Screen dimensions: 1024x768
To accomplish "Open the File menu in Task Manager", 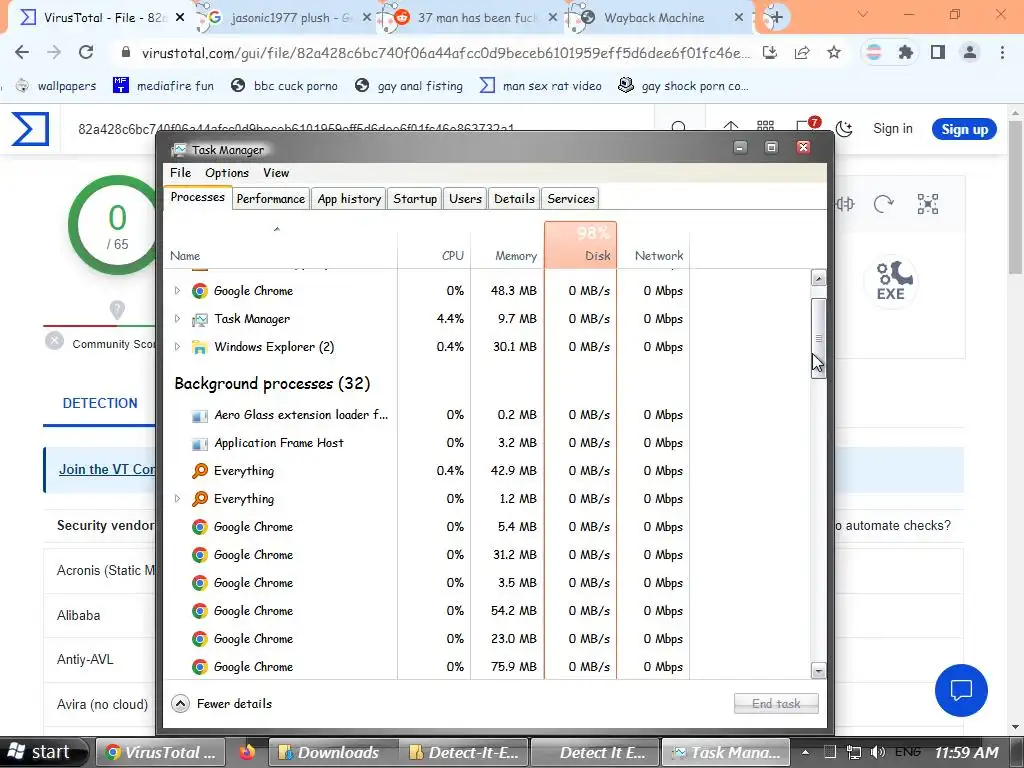I will (x=180, y=173).
